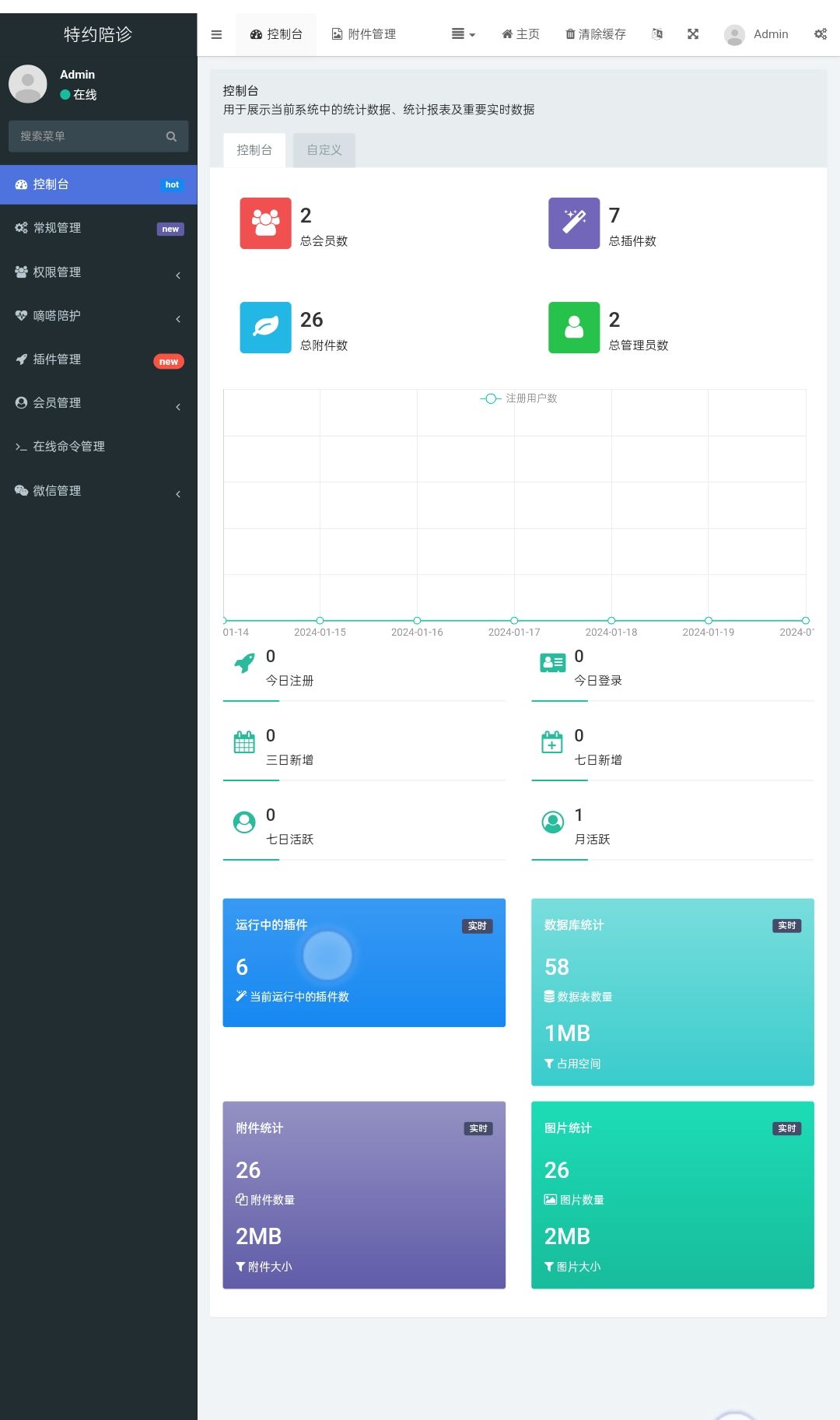Open settings gears icon in top bar
840x1420 pixels.
coord(821,34)
